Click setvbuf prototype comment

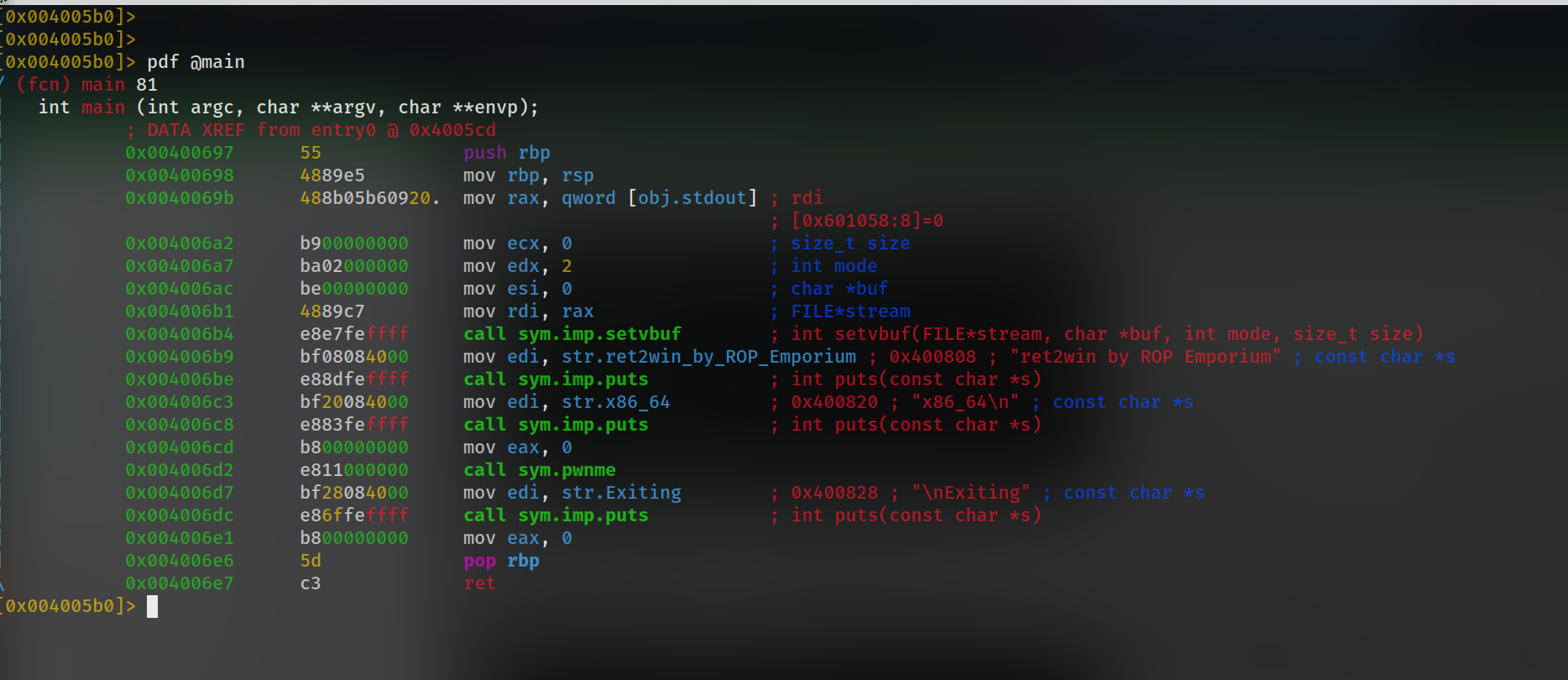click(1107, 334)
